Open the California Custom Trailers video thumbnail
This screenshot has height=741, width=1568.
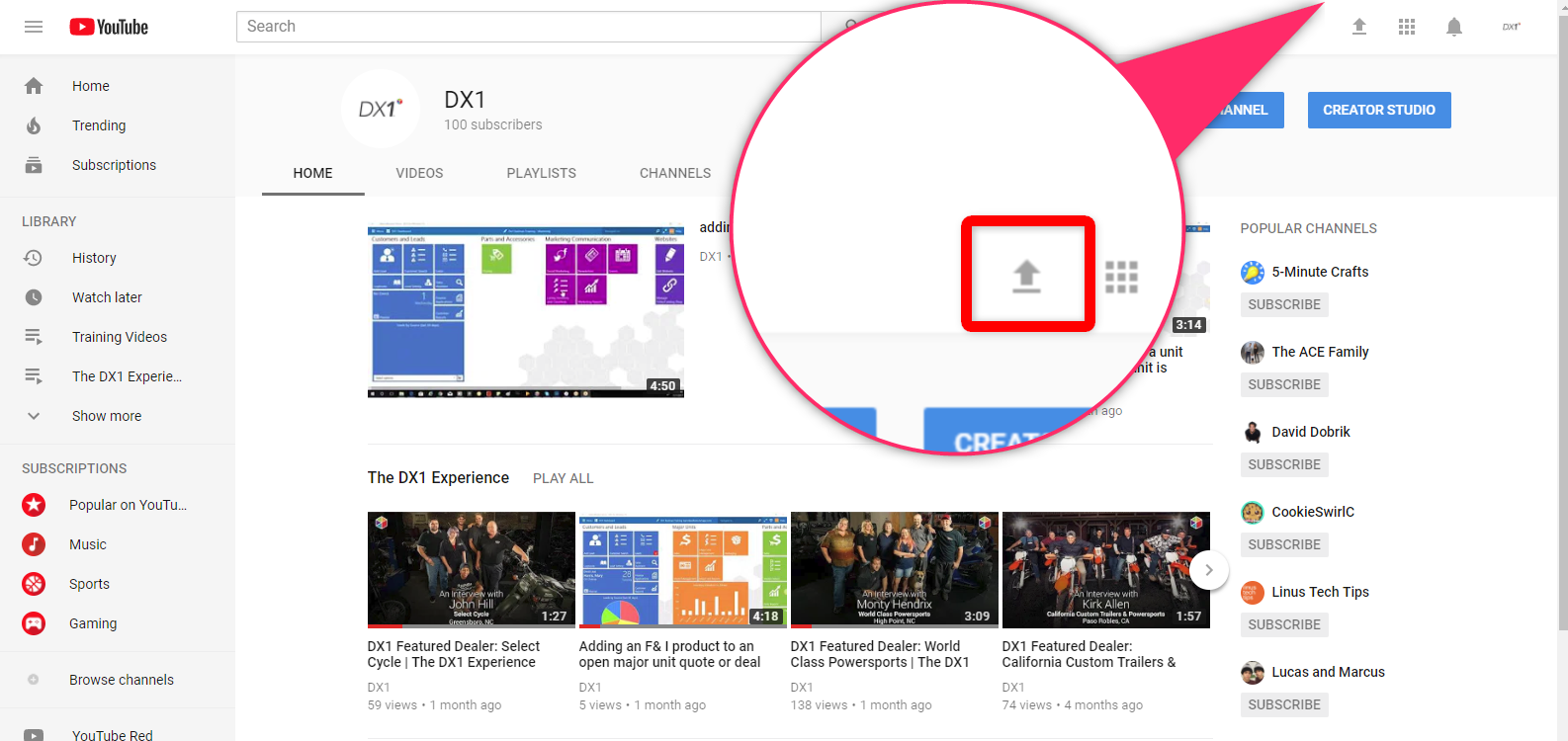(1106, 570)
